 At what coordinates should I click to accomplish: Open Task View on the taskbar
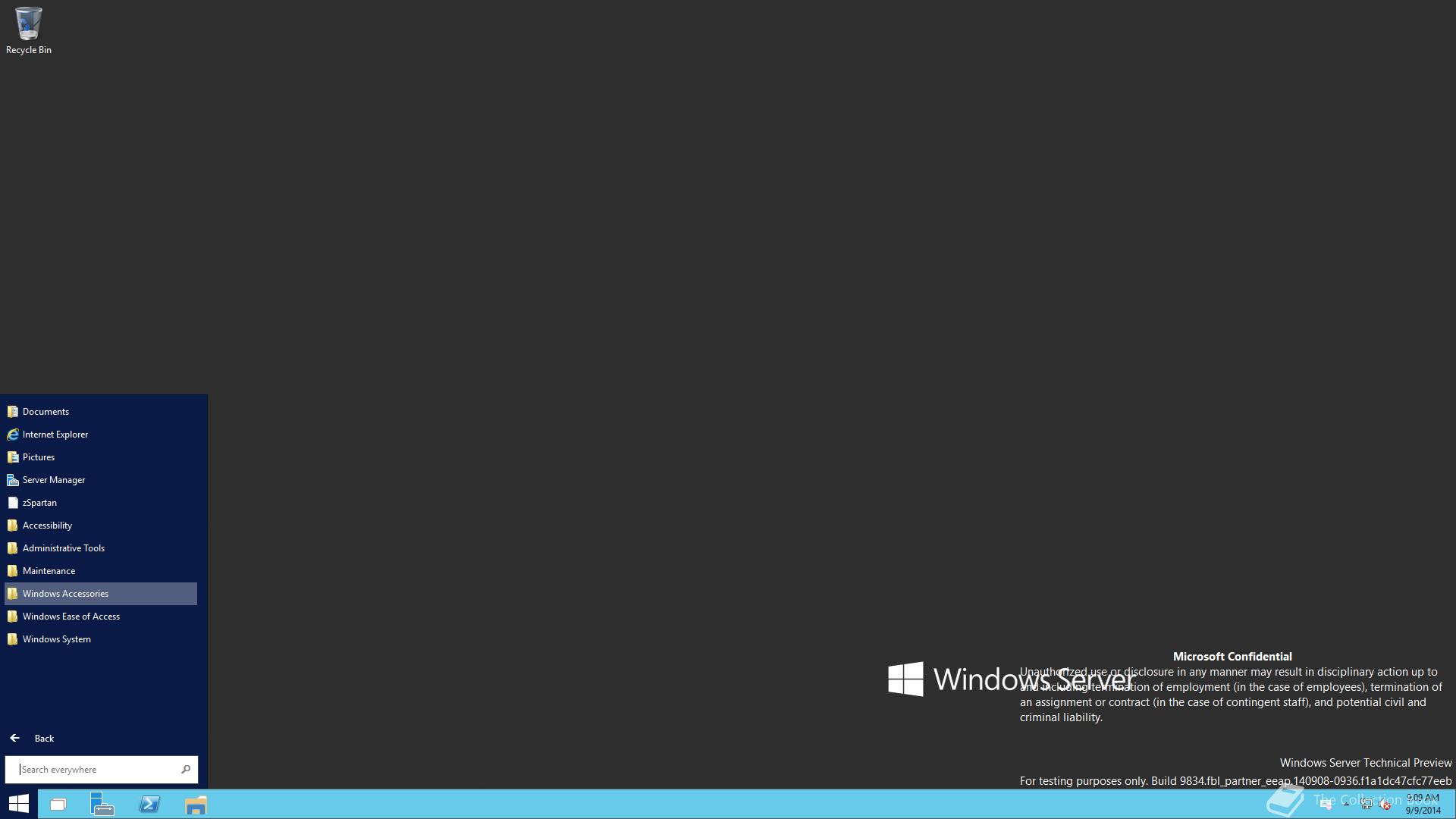(58, 804)
